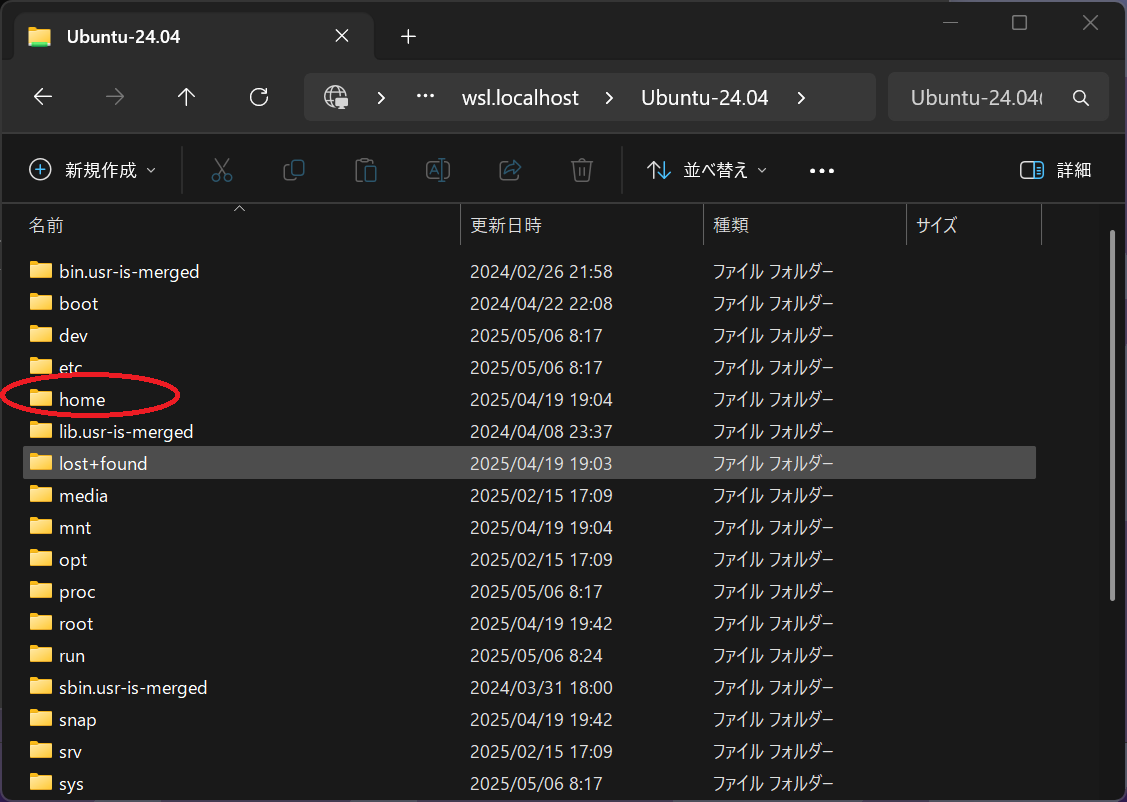Select the boot folder
The width and height of the screenshot is (1127, 802).
529,303
